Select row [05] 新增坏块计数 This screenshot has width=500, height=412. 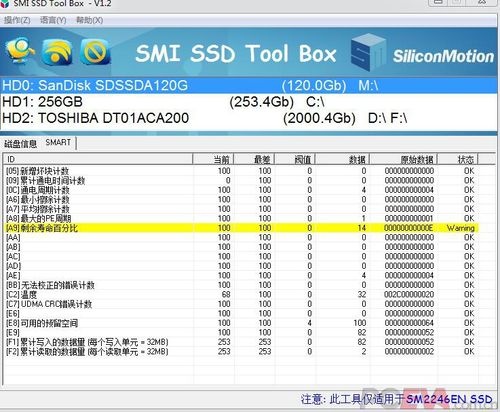241,171
